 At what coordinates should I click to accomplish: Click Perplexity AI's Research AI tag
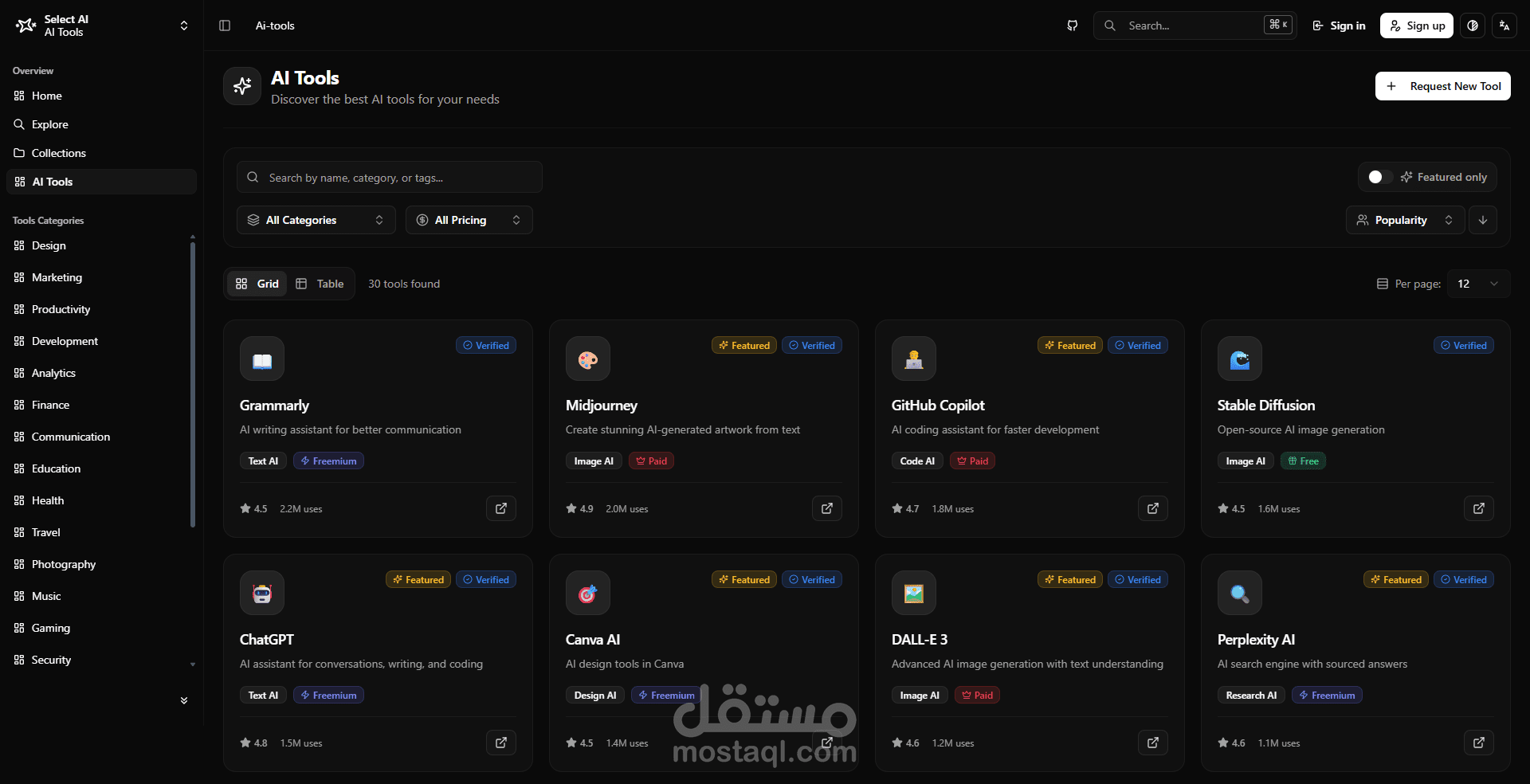[x=1251, y=695]
